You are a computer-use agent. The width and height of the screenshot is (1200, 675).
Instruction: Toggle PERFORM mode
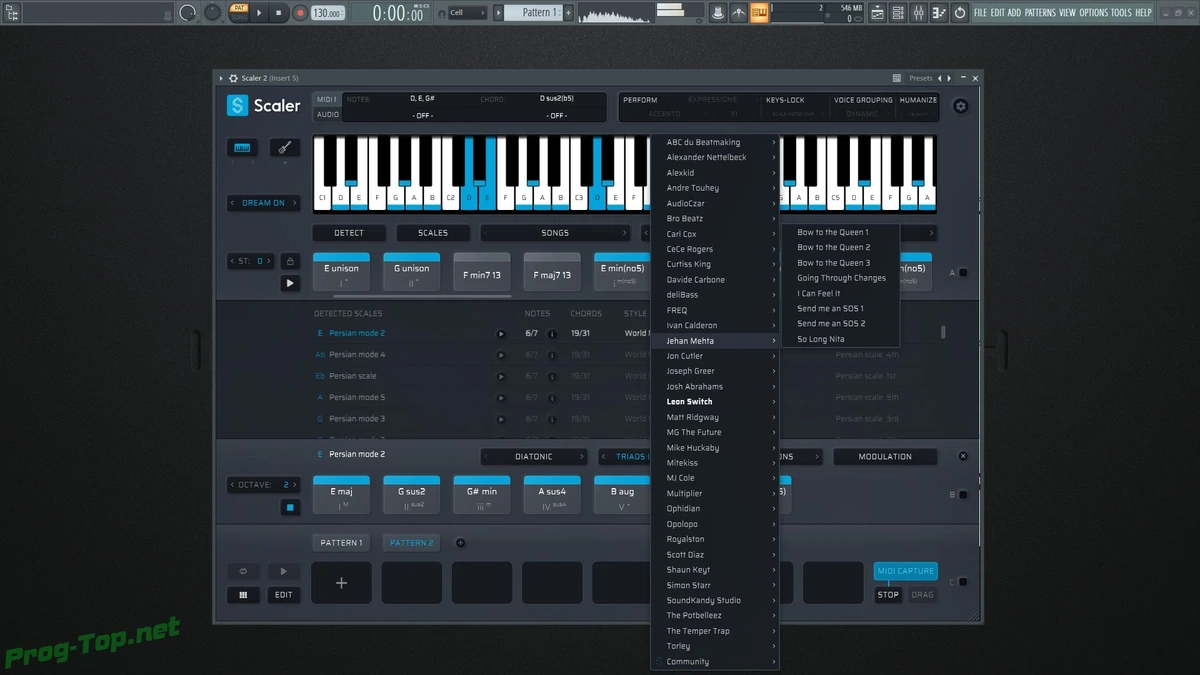[640, 100]
